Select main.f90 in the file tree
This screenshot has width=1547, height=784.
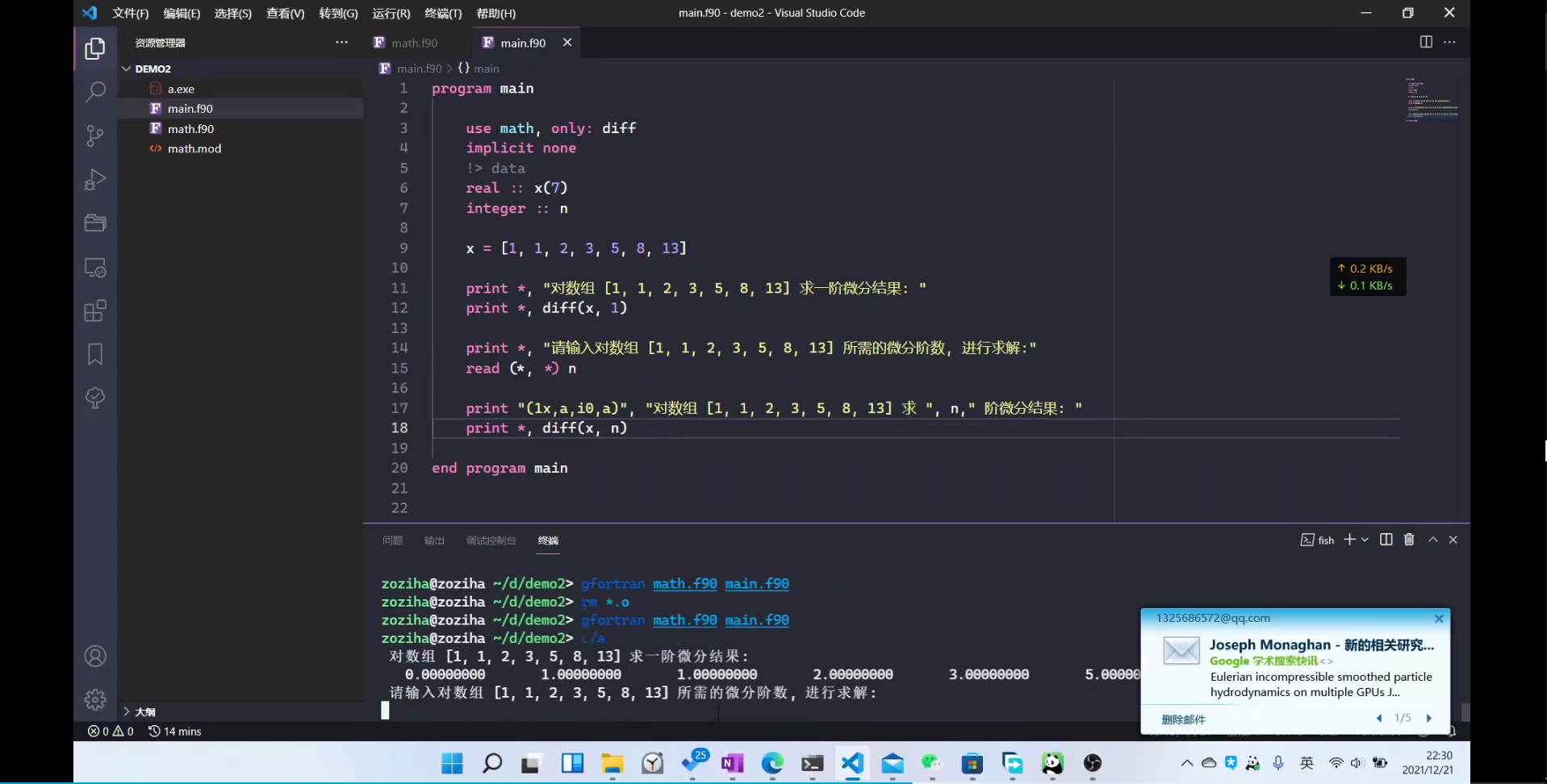240,108
